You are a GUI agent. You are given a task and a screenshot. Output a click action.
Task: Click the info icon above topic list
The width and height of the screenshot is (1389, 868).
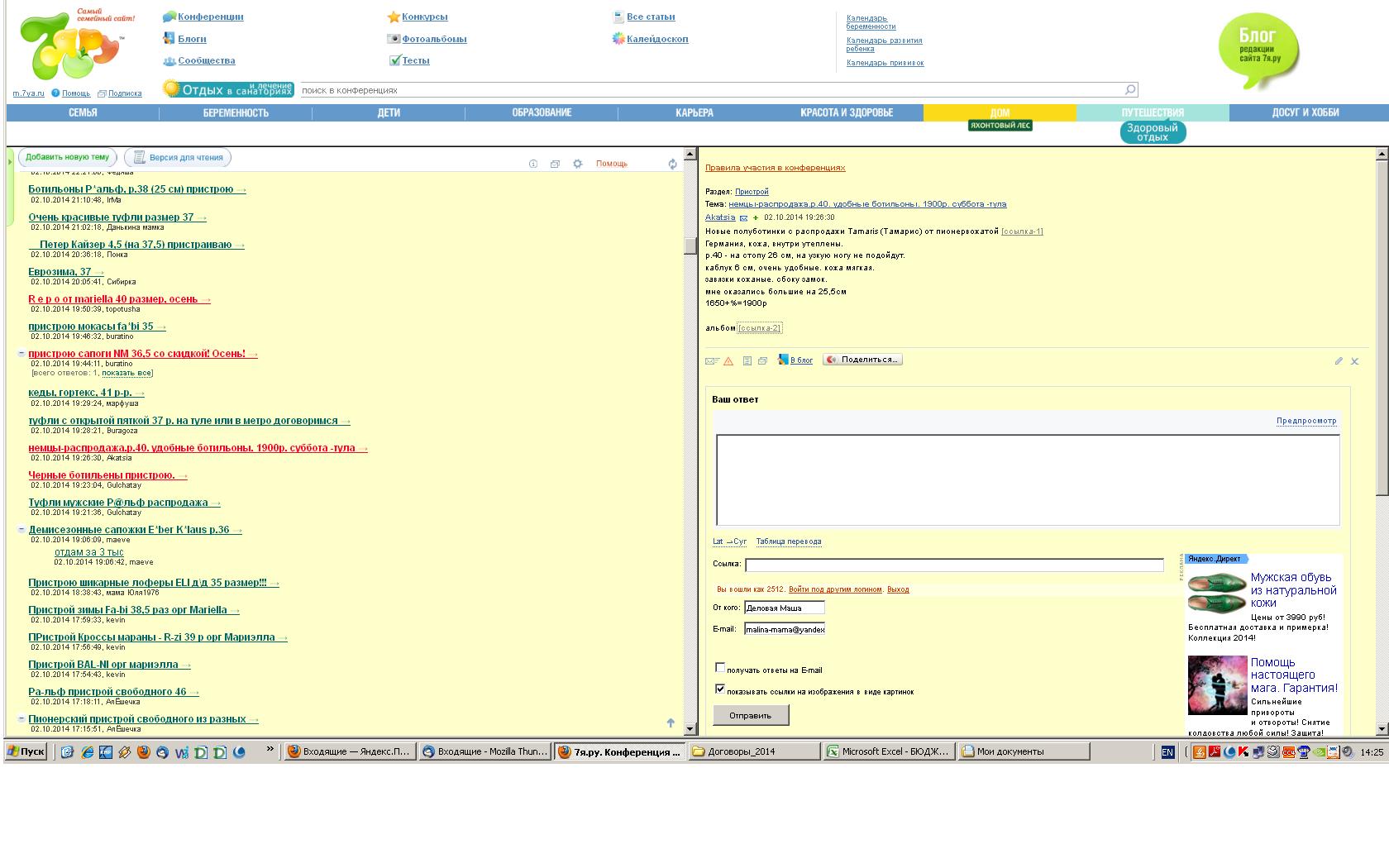[533, 164]
